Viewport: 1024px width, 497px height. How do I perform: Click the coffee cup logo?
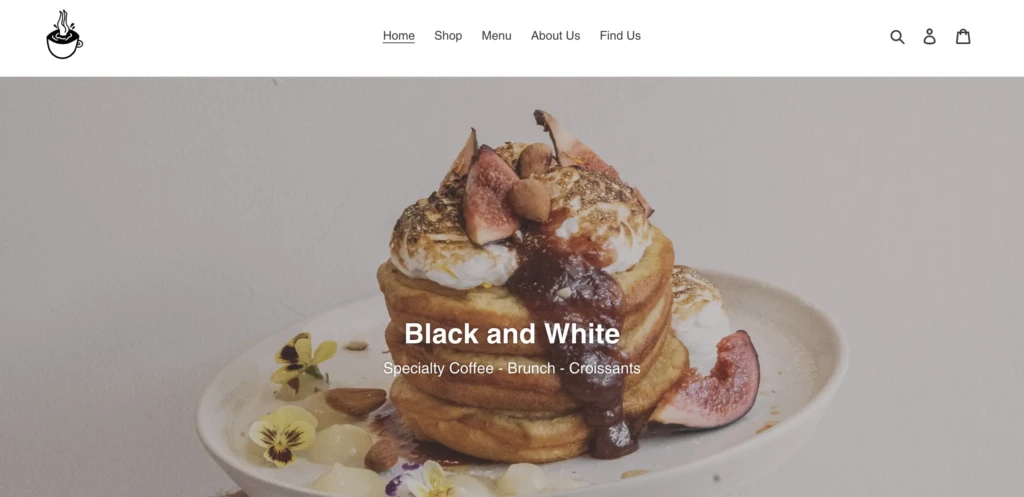pyautogui.click(x=64, y=35)
